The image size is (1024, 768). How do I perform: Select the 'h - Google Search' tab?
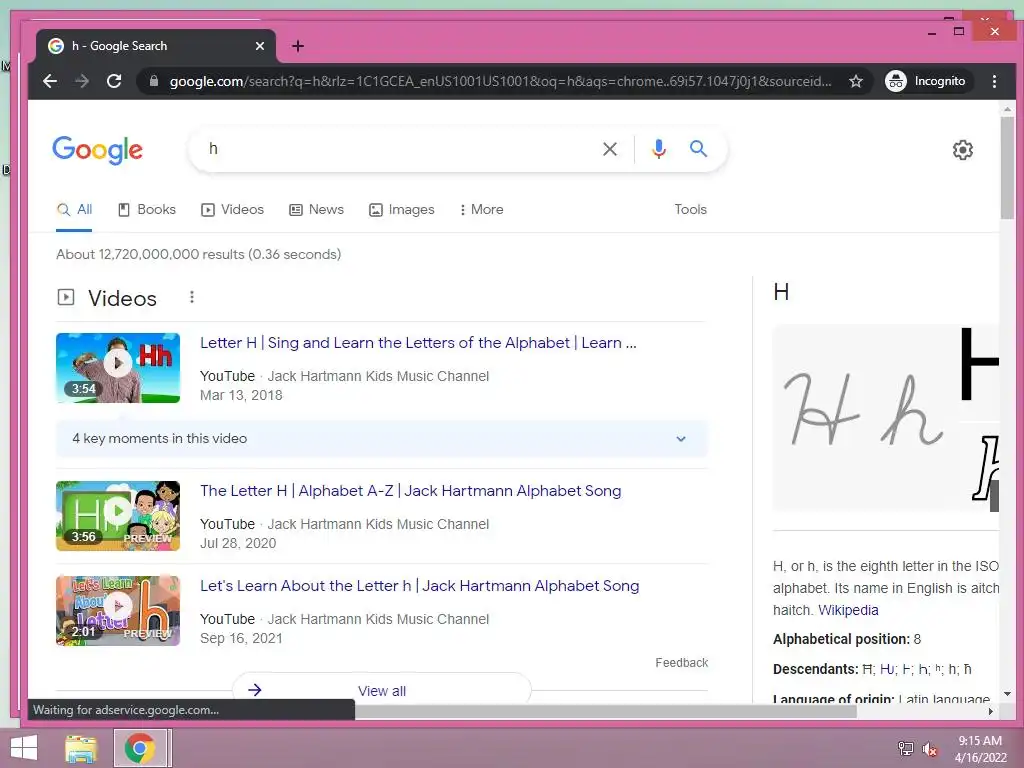155,46
